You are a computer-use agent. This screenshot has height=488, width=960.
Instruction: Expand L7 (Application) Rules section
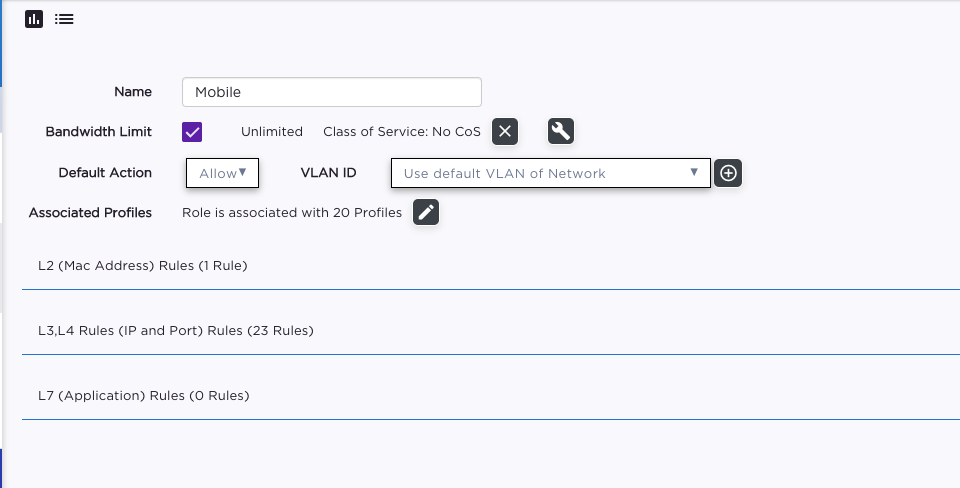click(143, 395)
